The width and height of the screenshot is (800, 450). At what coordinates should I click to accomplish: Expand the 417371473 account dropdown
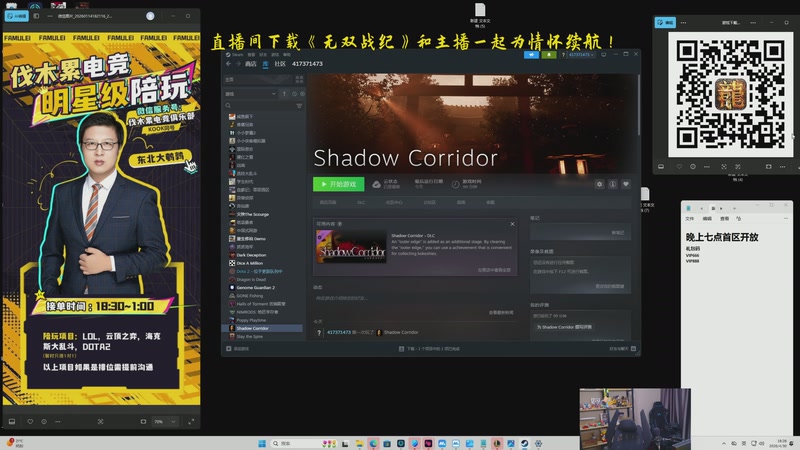coord(581,55)
